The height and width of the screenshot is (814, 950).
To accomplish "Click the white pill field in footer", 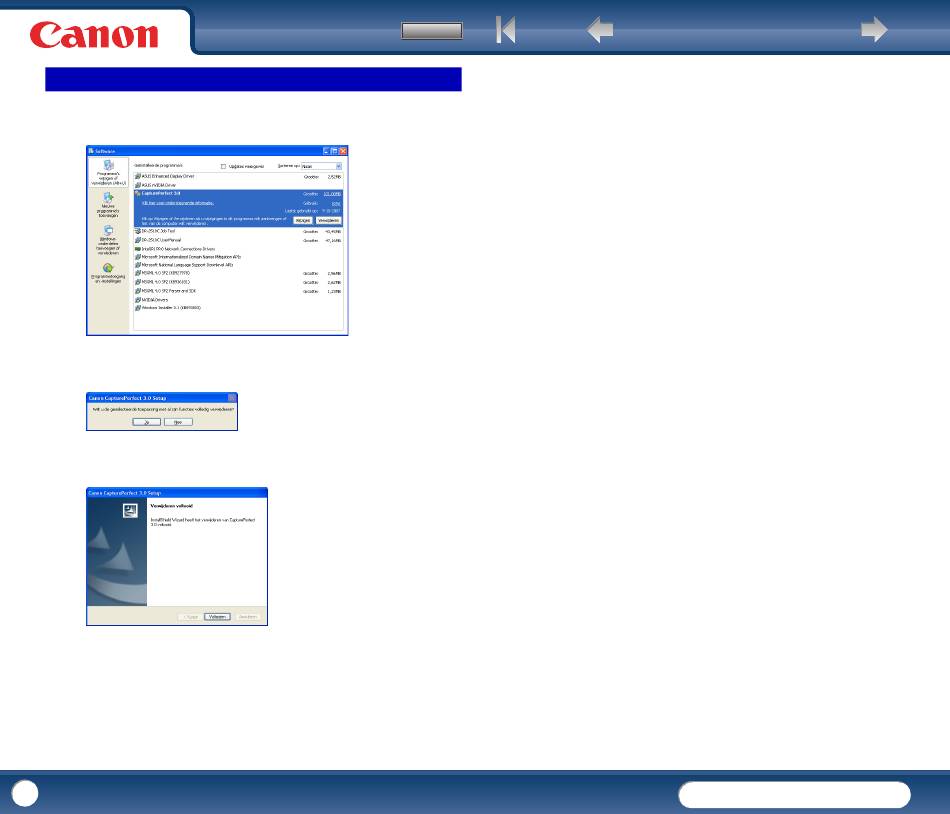I will coord(794,795).
